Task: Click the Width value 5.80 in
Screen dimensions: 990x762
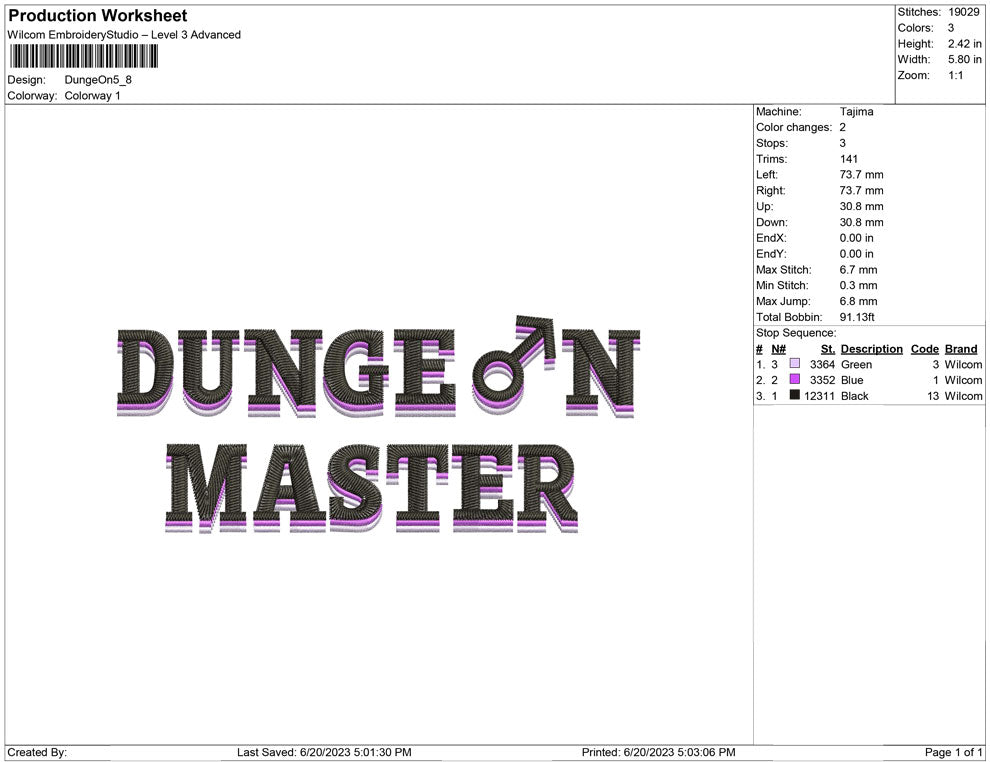Action: coord(964,59)
